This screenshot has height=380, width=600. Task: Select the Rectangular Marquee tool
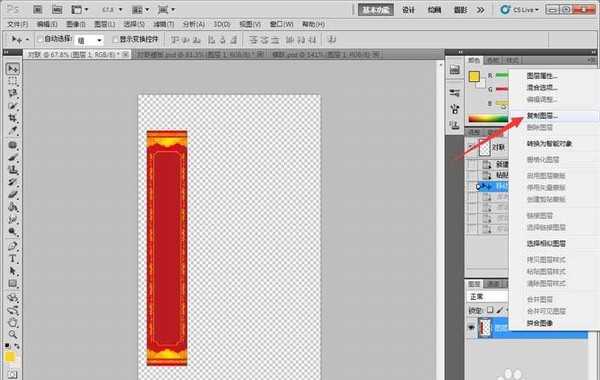(13, 81)
